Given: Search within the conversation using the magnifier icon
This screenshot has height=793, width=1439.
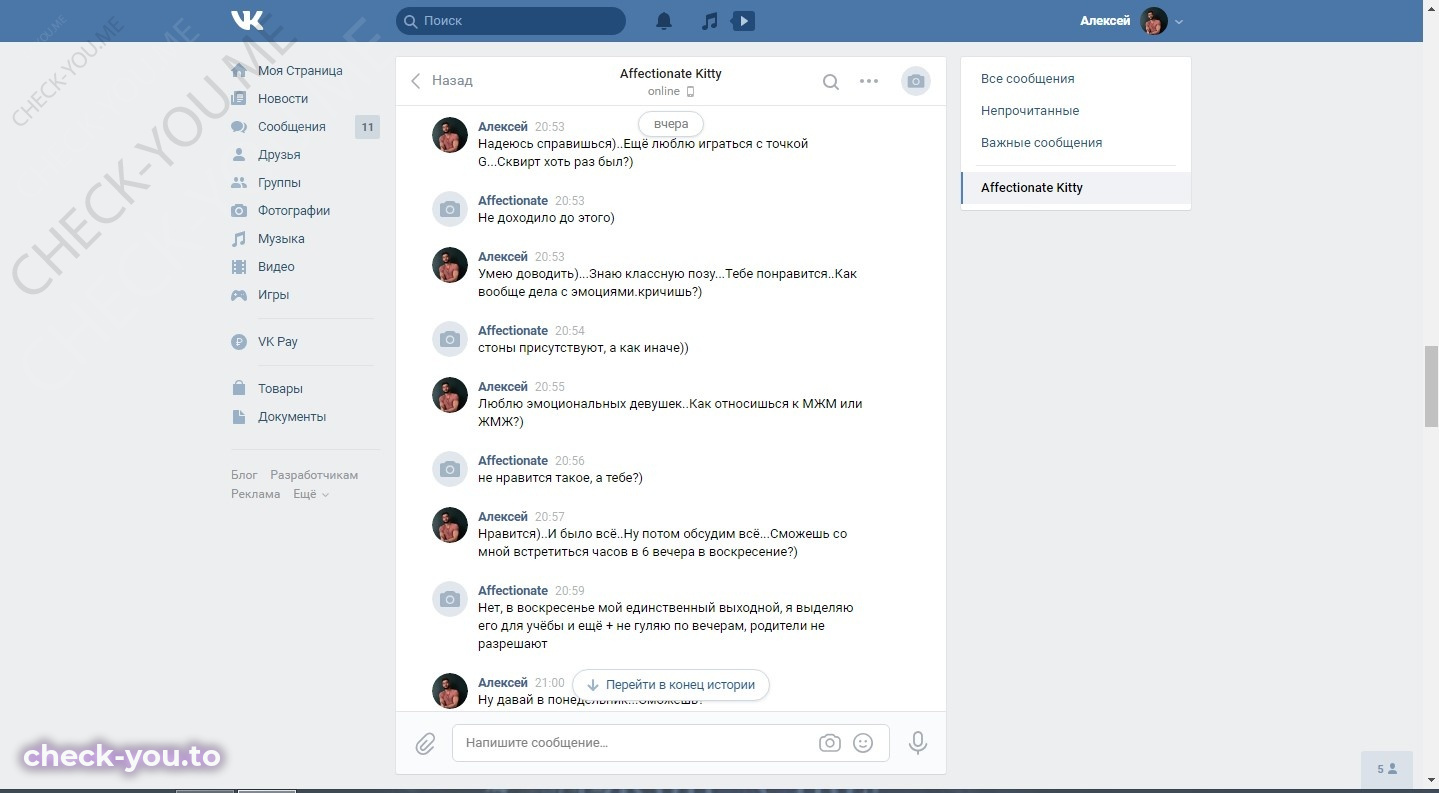Looking at the screenshot, I should coord(830,81).
